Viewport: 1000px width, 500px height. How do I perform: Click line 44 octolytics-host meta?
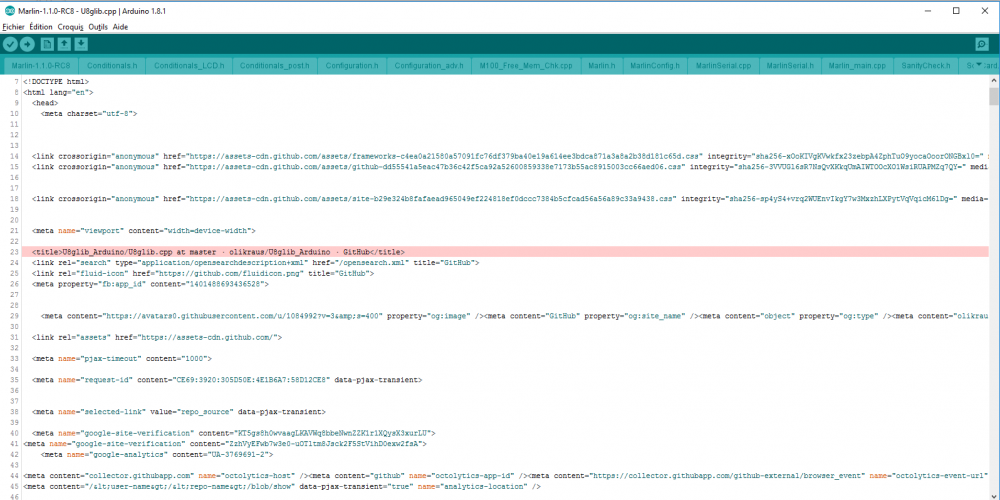tap(505, 475)
